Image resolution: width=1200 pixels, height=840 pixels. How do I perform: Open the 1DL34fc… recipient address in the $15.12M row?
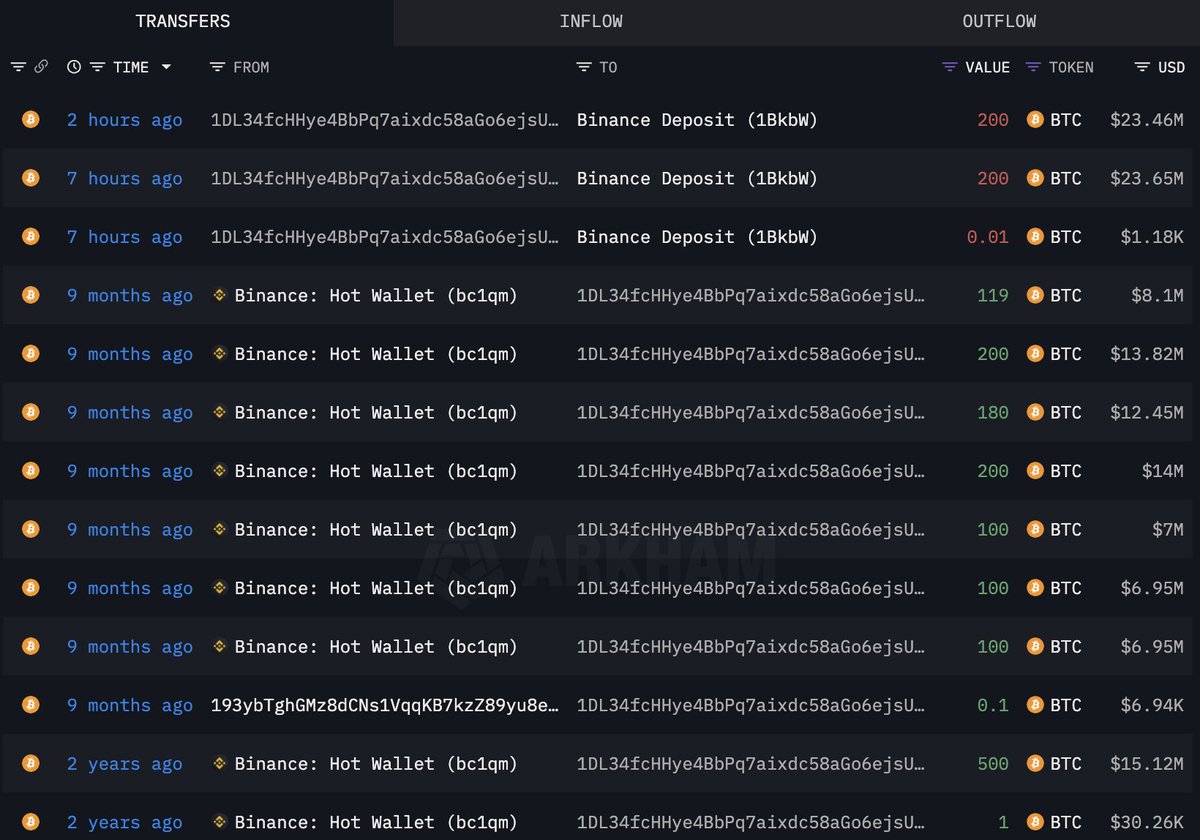point(751,763)
